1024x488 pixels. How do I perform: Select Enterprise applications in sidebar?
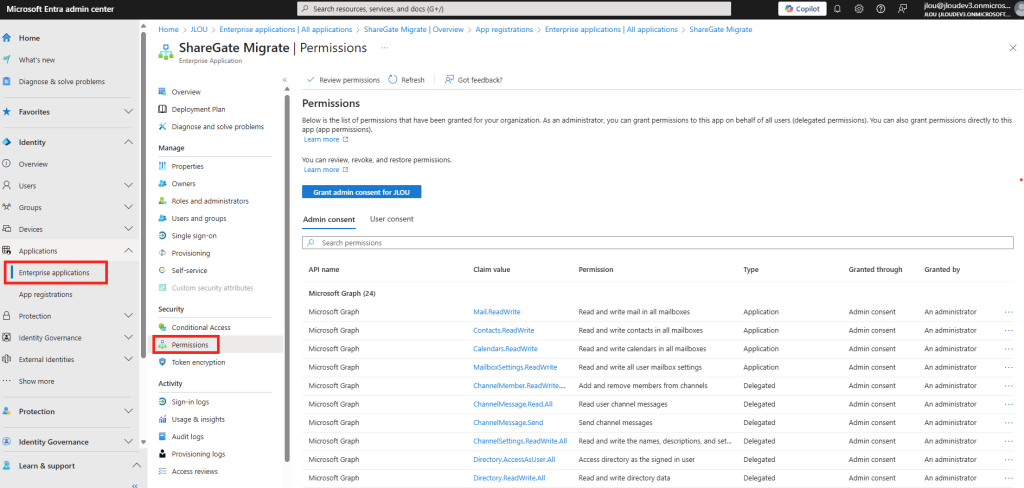coord(54,272)
